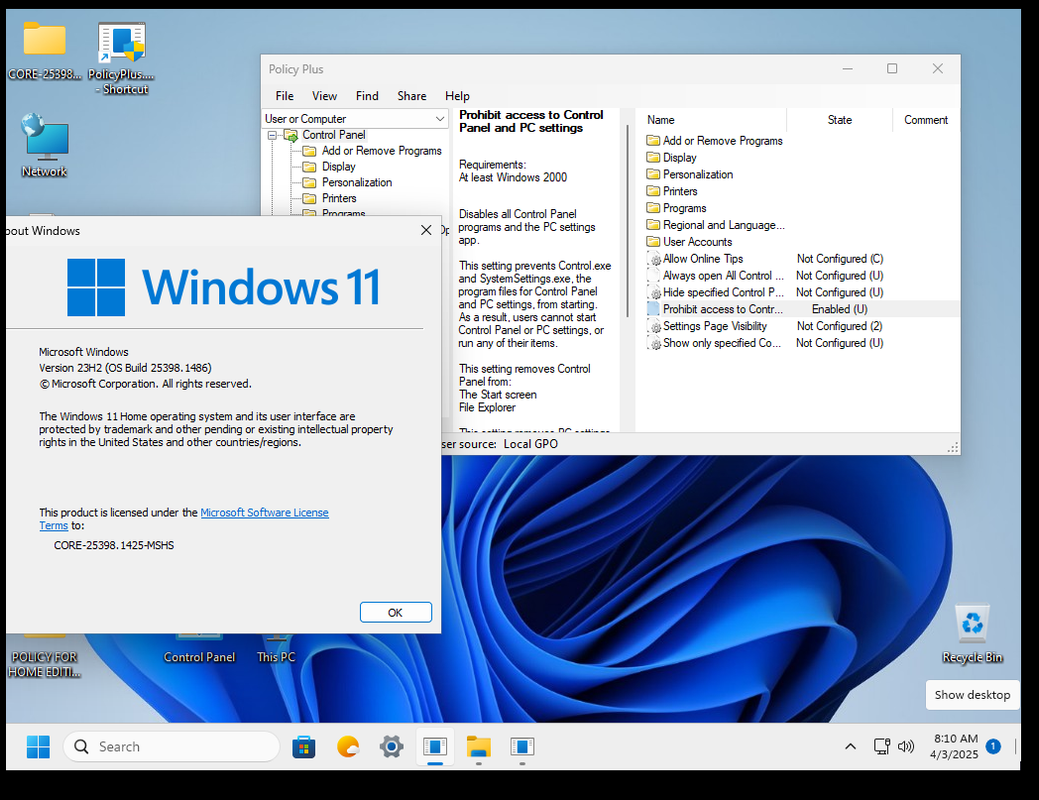Click the description pane vertical scrollbar
The height and width of the screenshot is (800, 1039).
[627, 221]
